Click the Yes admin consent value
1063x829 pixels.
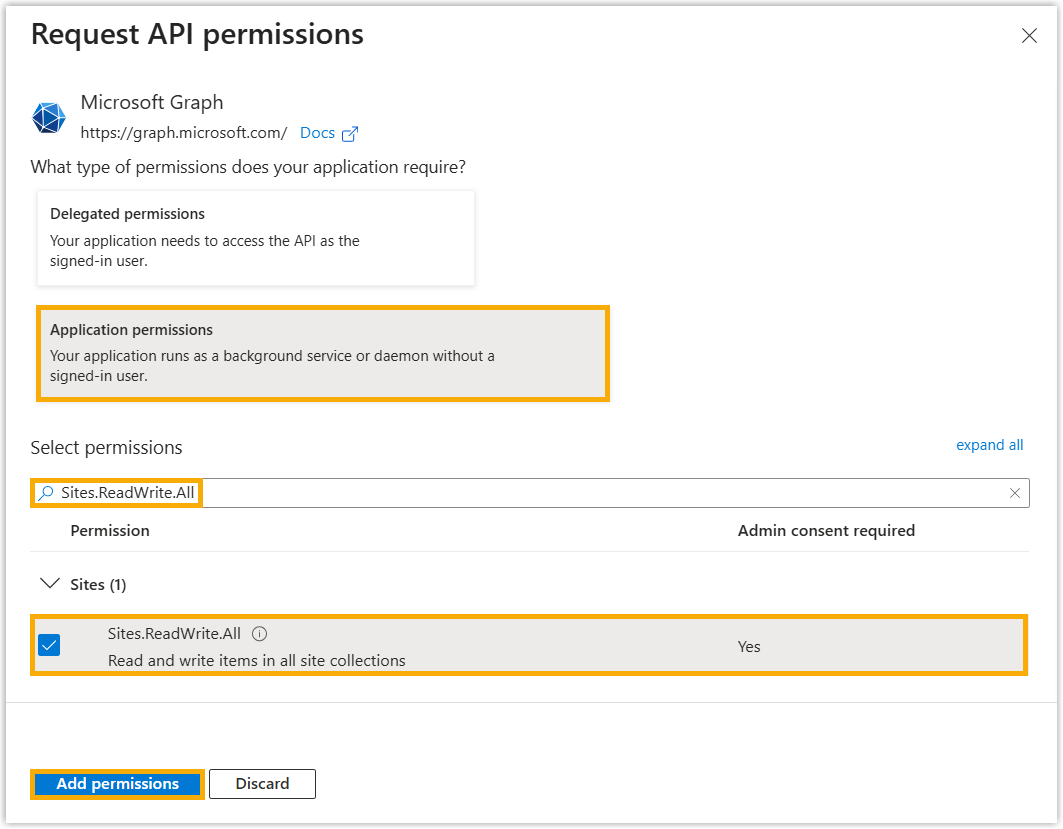pyautogui.click(x=749, y=647)
